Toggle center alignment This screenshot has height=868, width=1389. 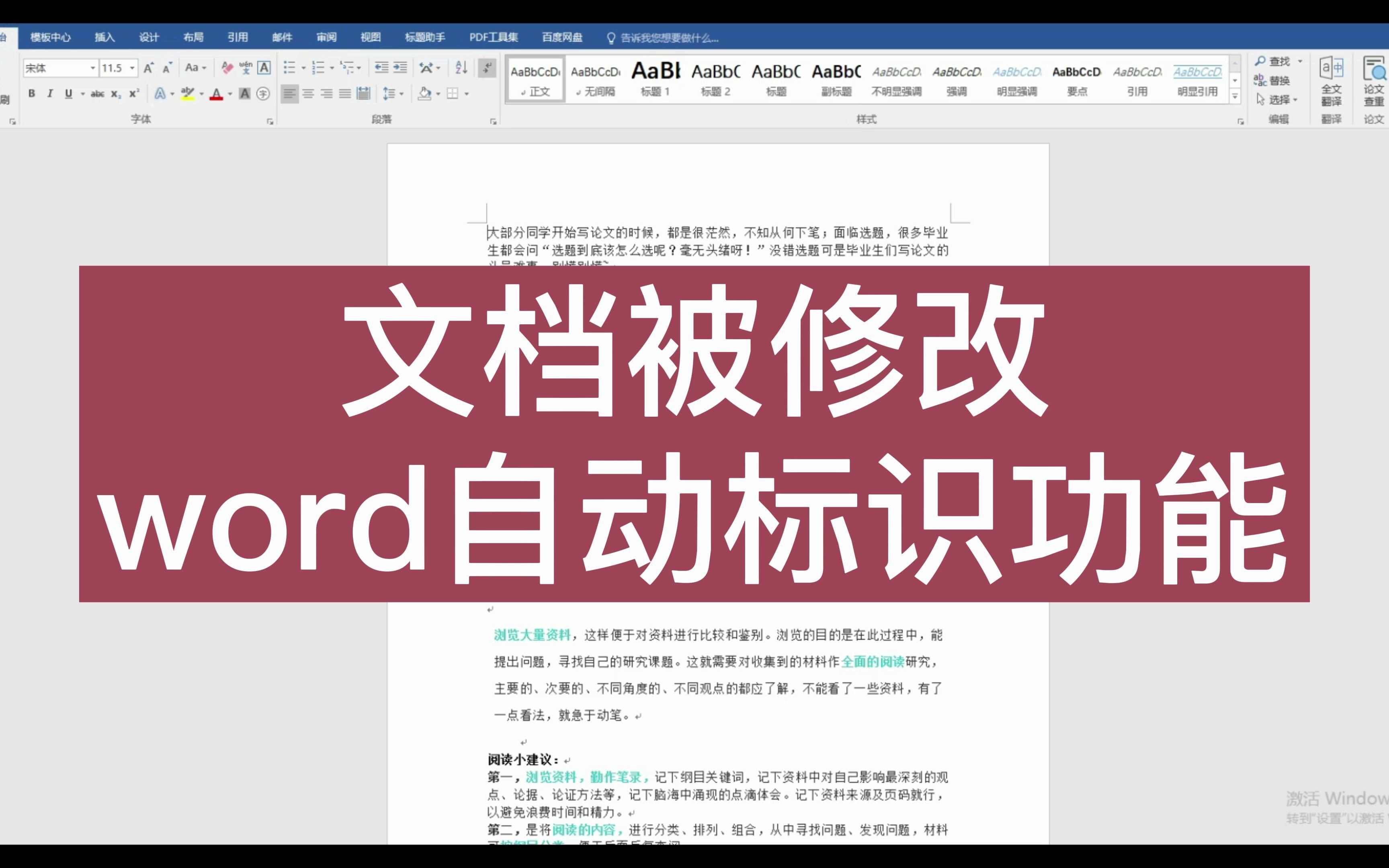point(308,94)
